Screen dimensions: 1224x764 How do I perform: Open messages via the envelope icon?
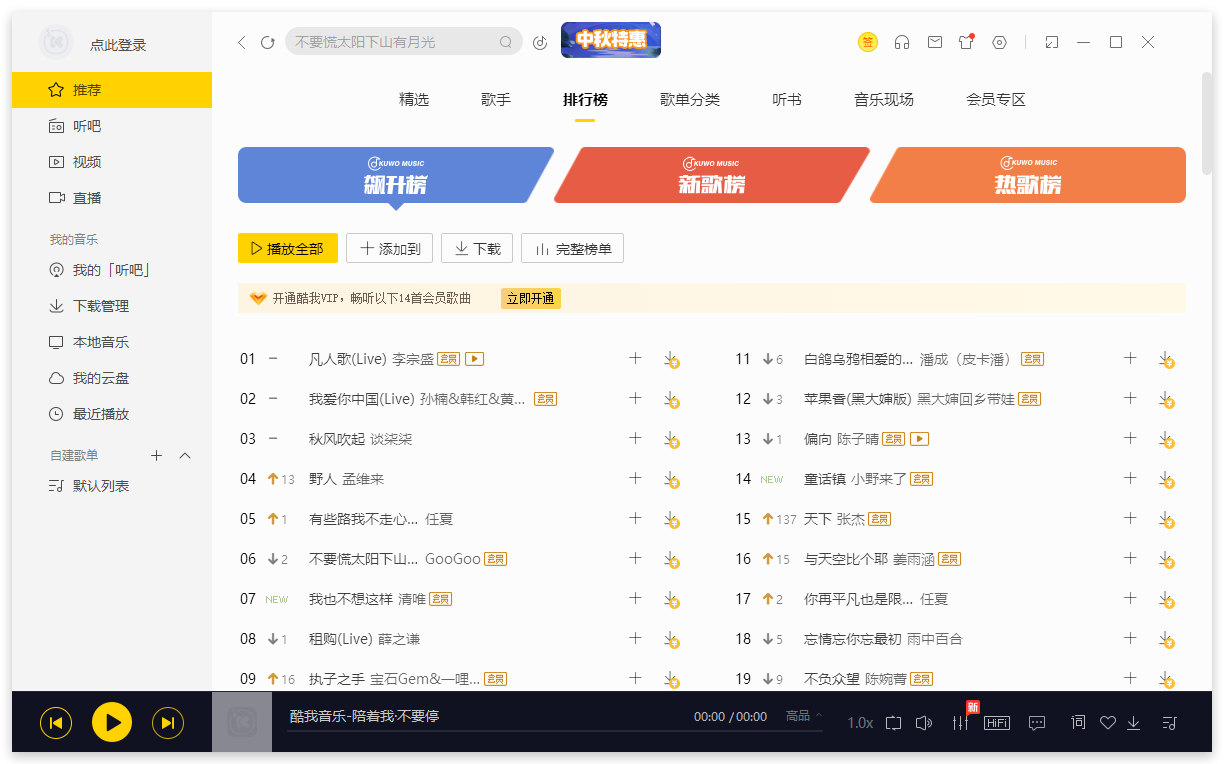(934, 42)
